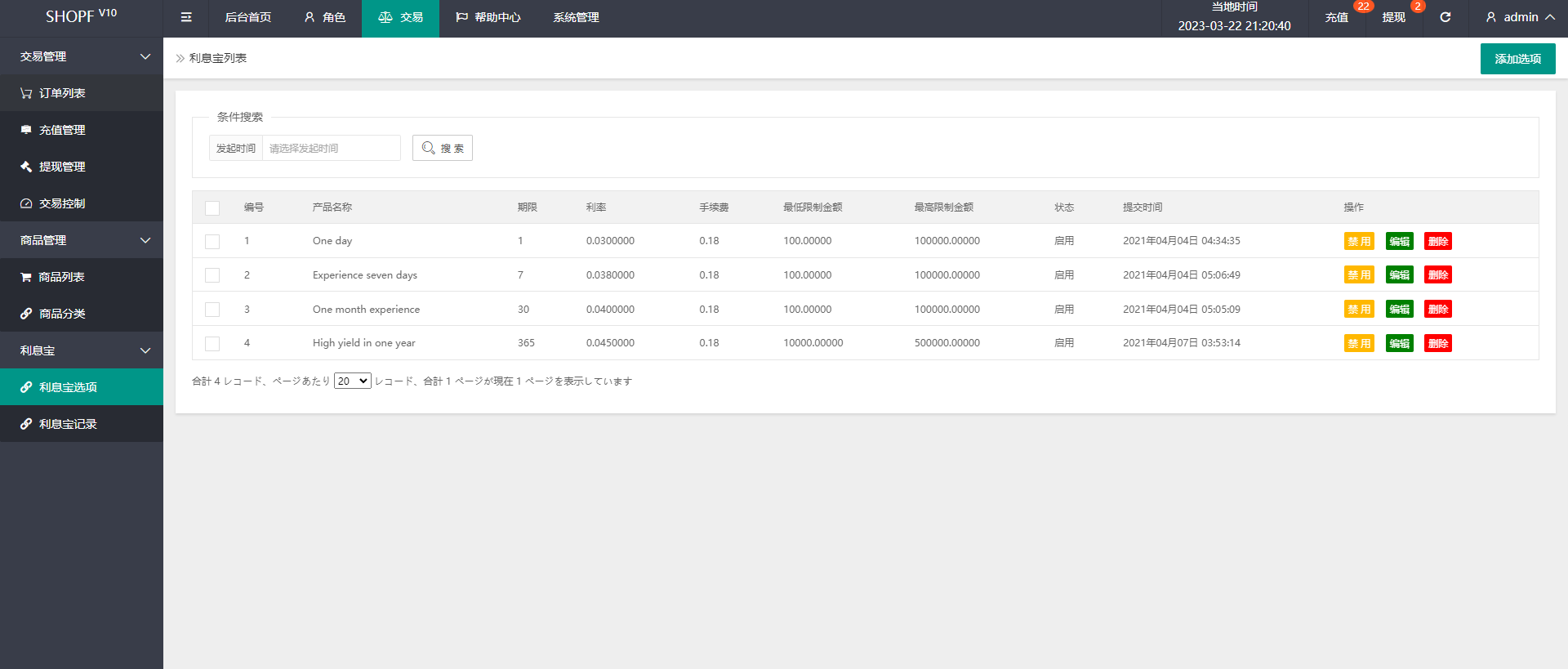Click the 添加选项 button
Image resolution: width=1568 pixels, height=669 pixels.
coord(1517,59)
